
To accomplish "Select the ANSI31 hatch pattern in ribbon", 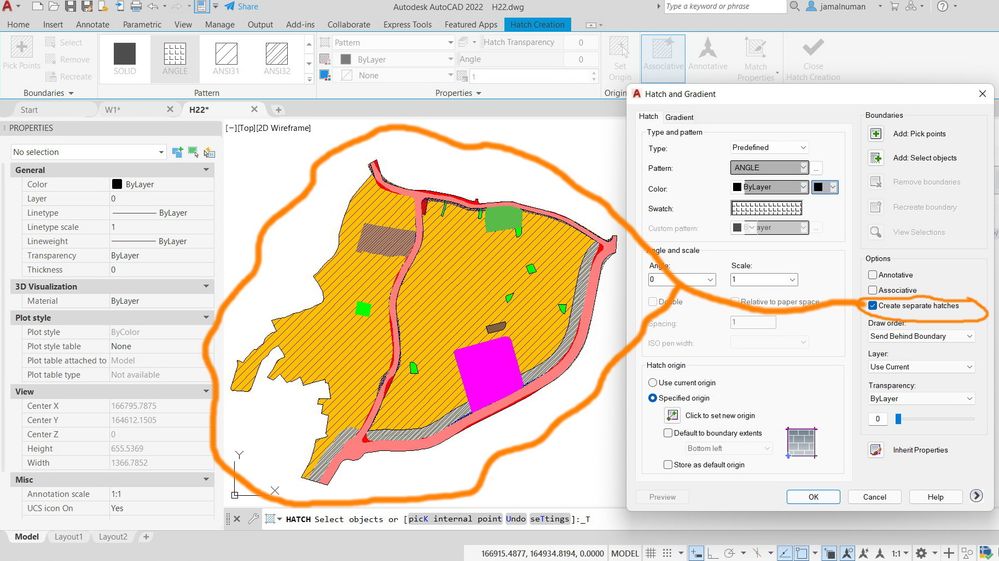I will 226,59.
